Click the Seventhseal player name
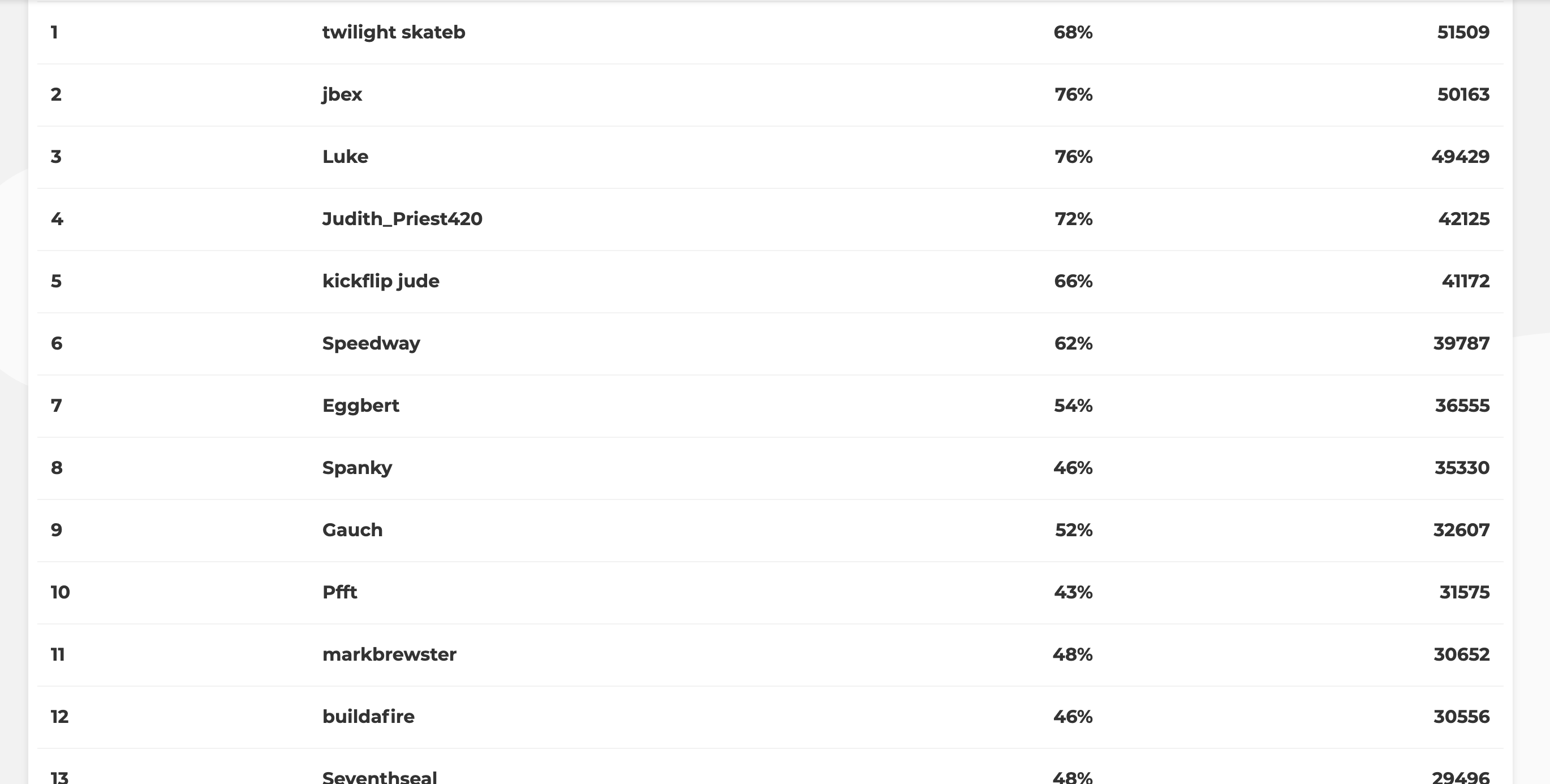 point(380,777)
